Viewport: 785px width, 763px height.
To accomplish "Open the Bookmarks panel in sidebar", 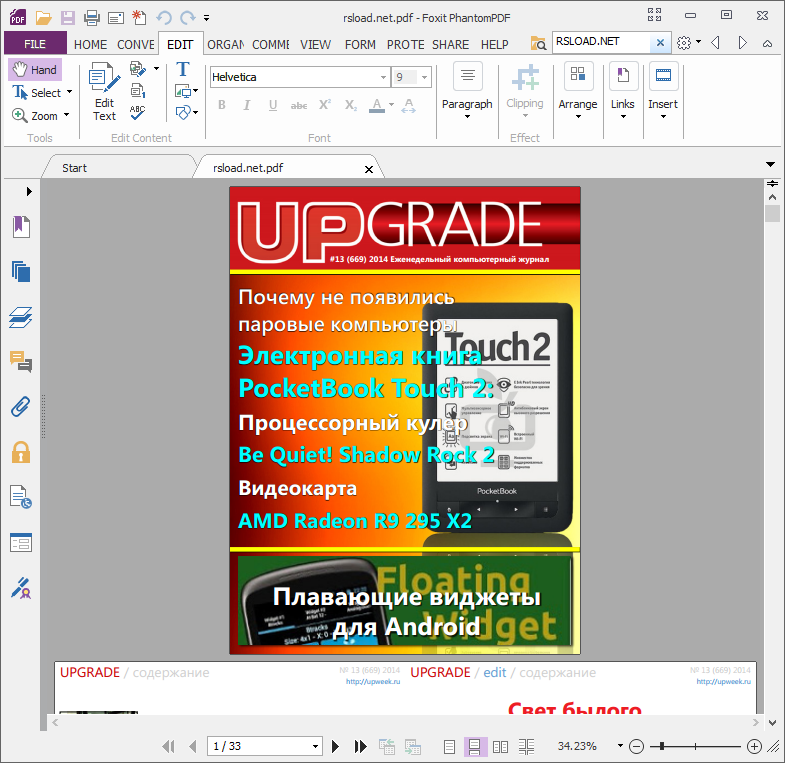I will tap(21, 227).
